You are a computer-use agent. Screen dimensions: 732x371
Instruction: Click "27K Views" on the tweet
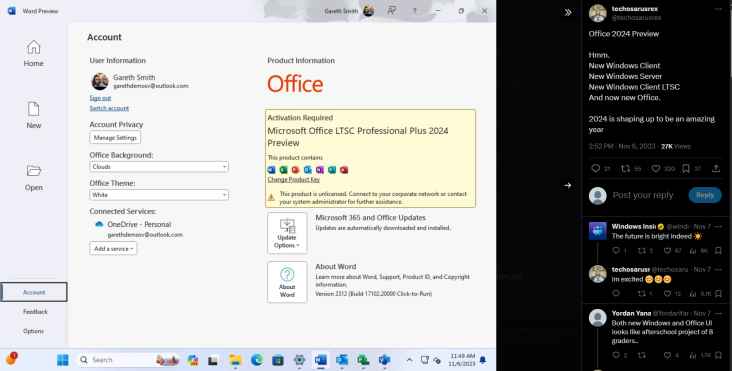[x=676, y=147]
